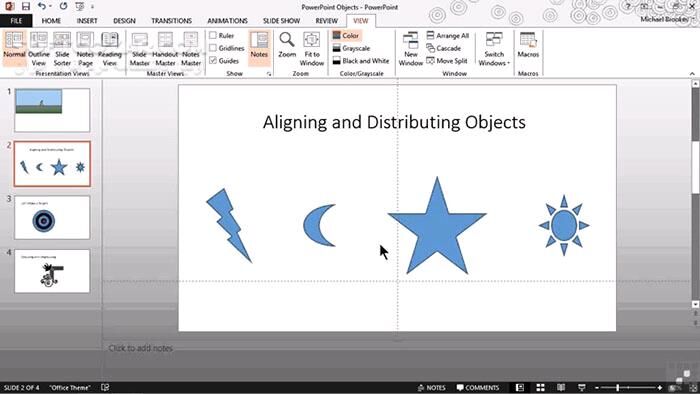The width and height of the screenshot is (700, 394).
Task: Open Handout Master view
Action: pyautogui.click(x=165, y=48)
